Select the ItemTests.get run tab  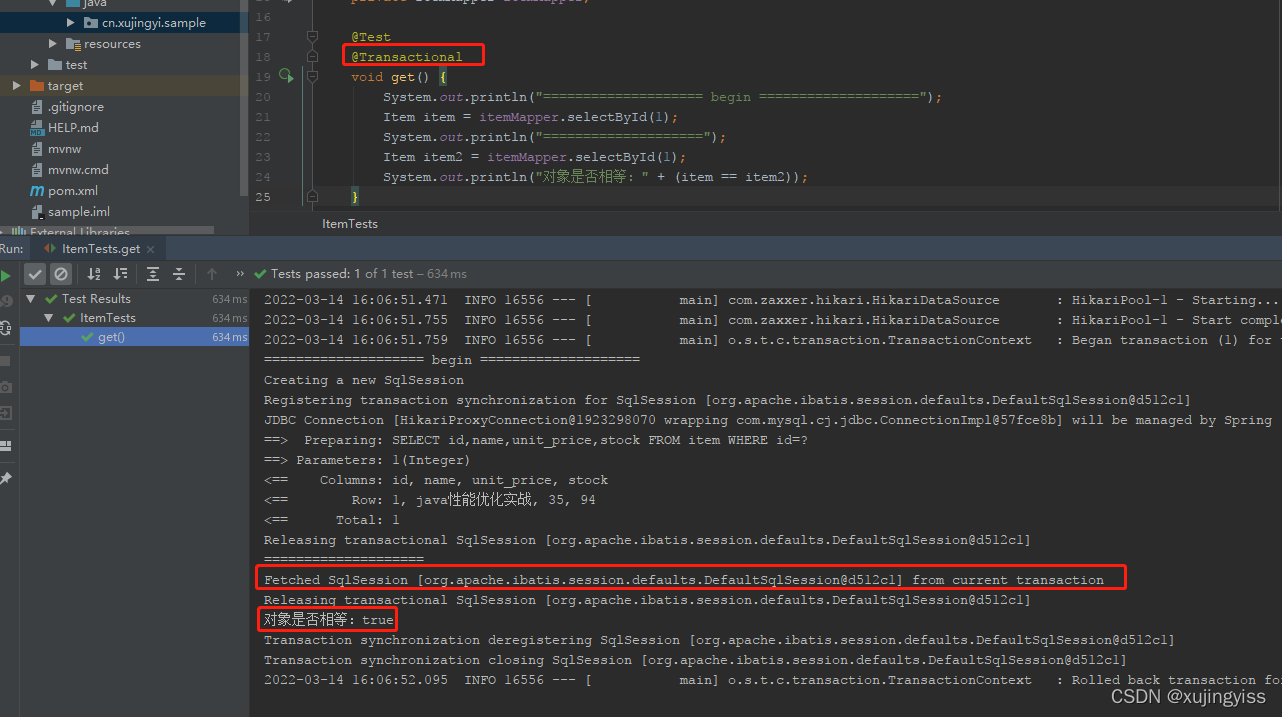tap(98, 249)
